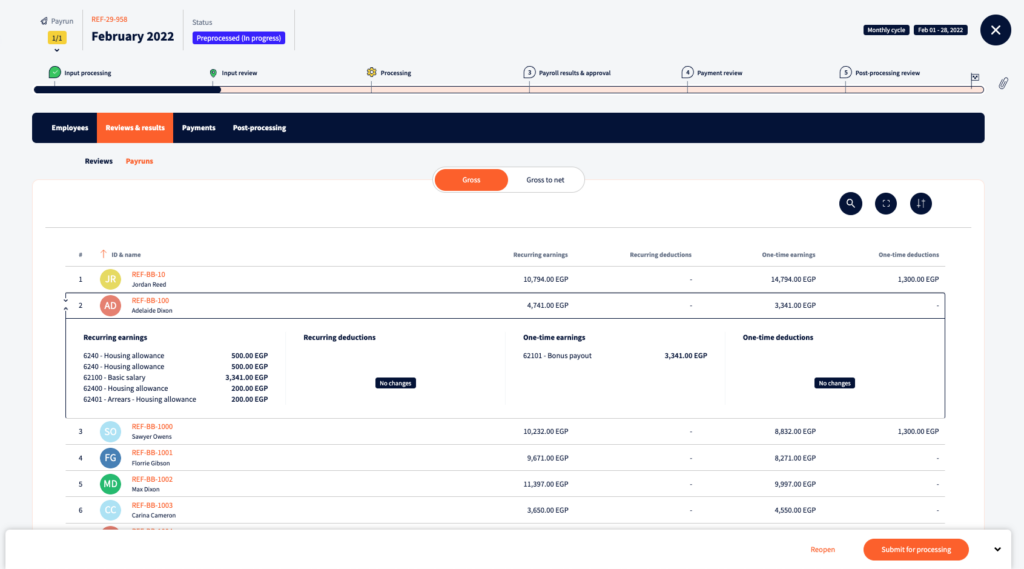The width and height of the screenshot is (1024, 569).
Task: Expand the payrun 1/1 selector dropdown
Action: [x=57, y=49]
